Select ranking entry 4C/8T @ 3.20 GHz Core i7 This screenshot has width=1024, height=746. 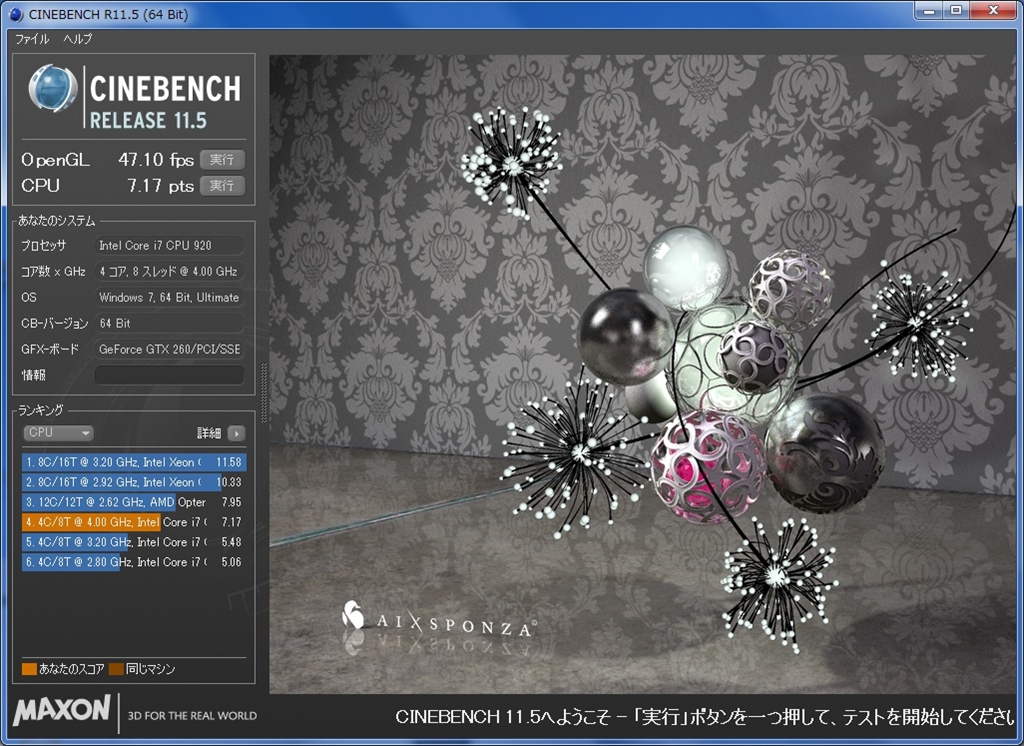pos(134,542)
